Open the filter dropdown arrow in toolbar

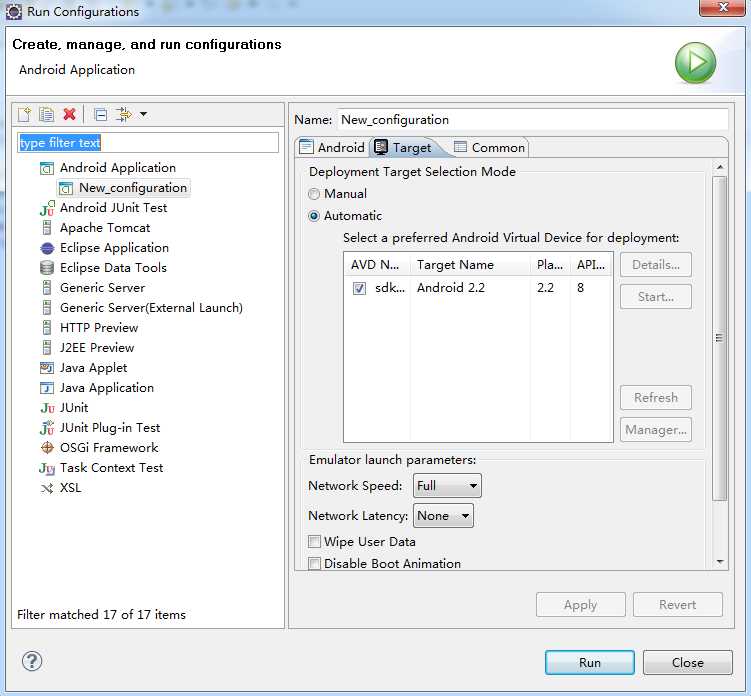143,114
